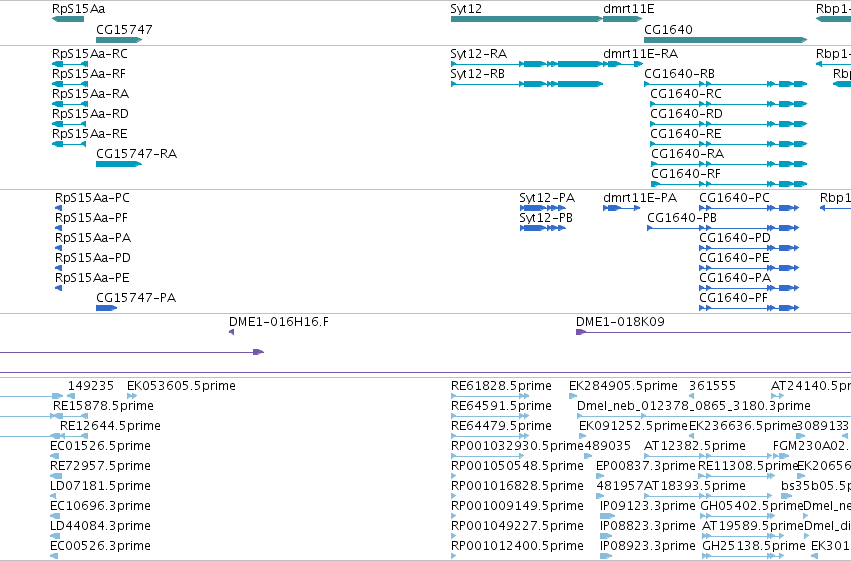Select transcript RpS15Aa-RD
The height and width of the screenshot is (561, 851).
[x=90, y=114]
